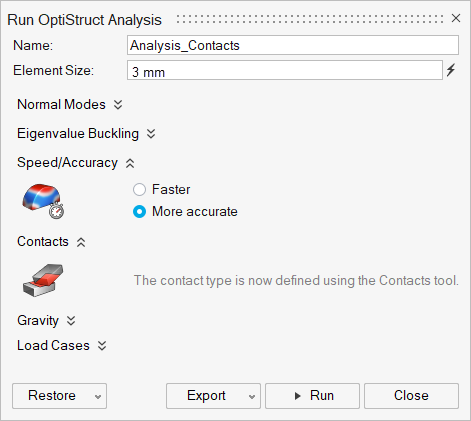The height and width of the screenshot is (421, 471).
Task: Expand the Normal Modes section
Action: pos(118,105)
